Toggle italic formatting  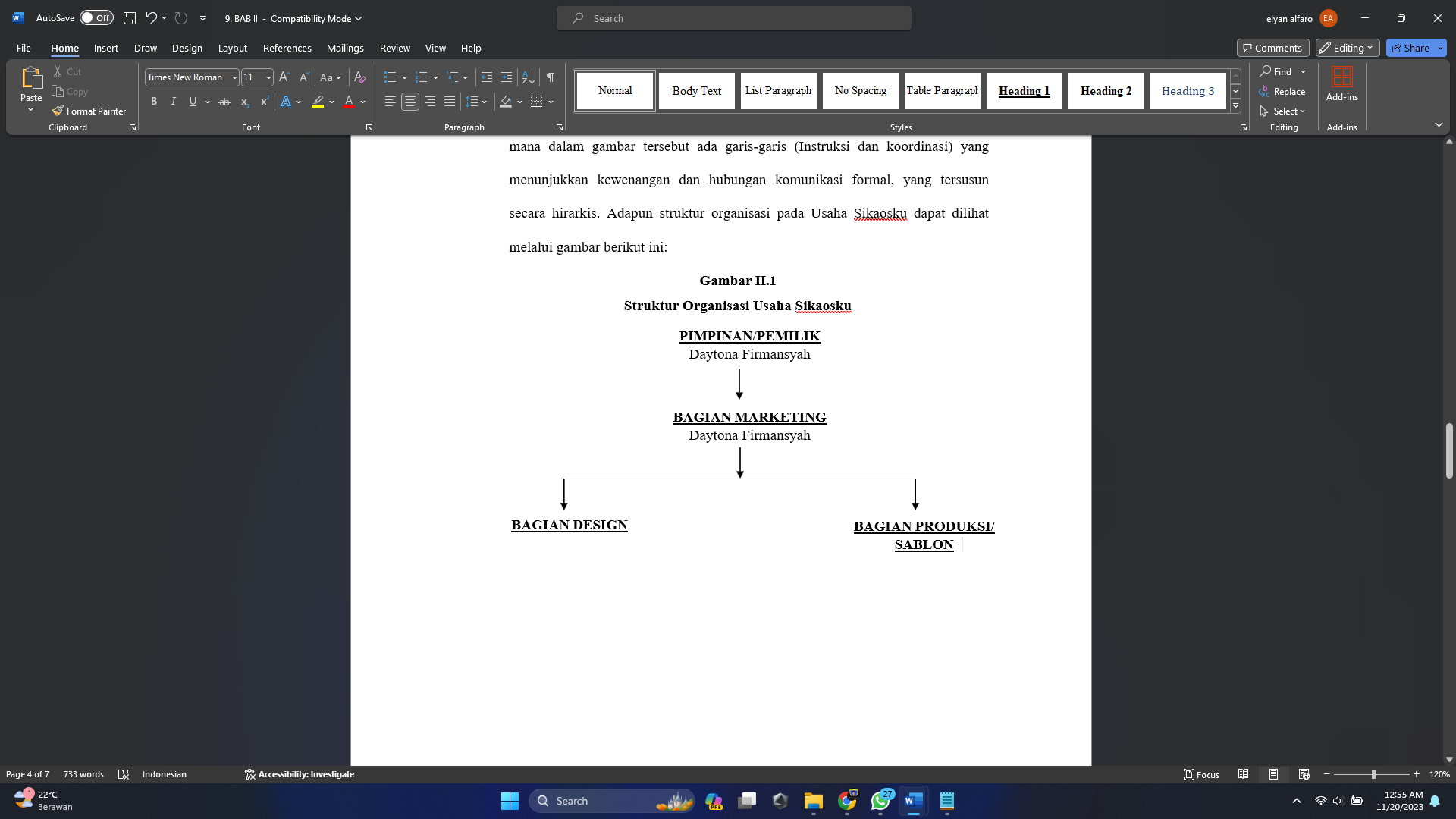click(x=174, y=102)
